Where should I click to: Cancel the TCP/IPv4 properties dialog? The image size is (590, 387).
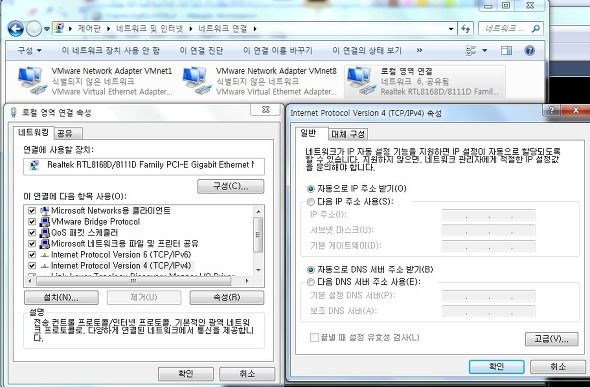pyautogui.click(x=558, y=367)
